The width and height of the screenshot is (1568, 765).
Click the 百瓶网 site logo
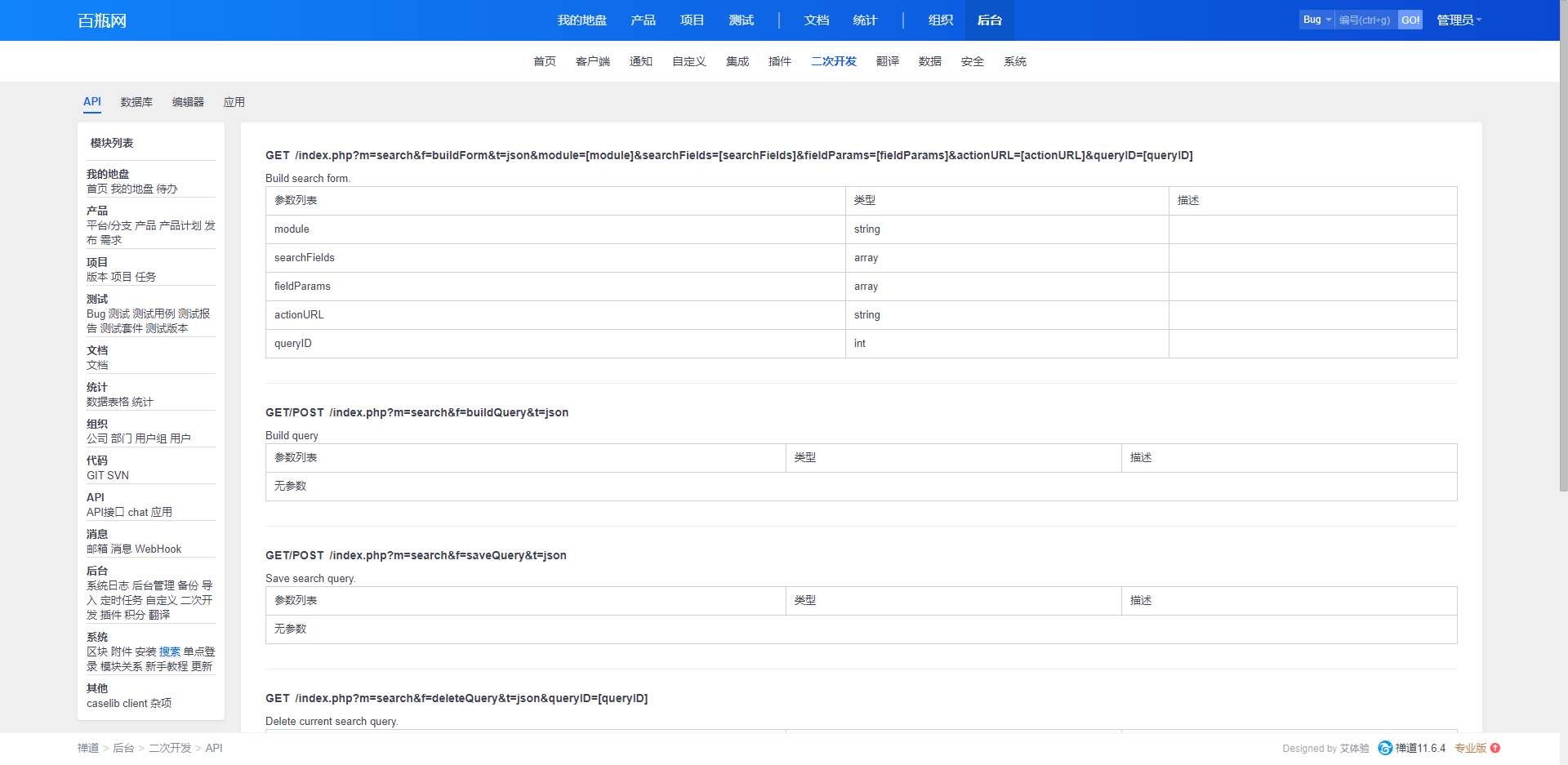click(102, 20)
